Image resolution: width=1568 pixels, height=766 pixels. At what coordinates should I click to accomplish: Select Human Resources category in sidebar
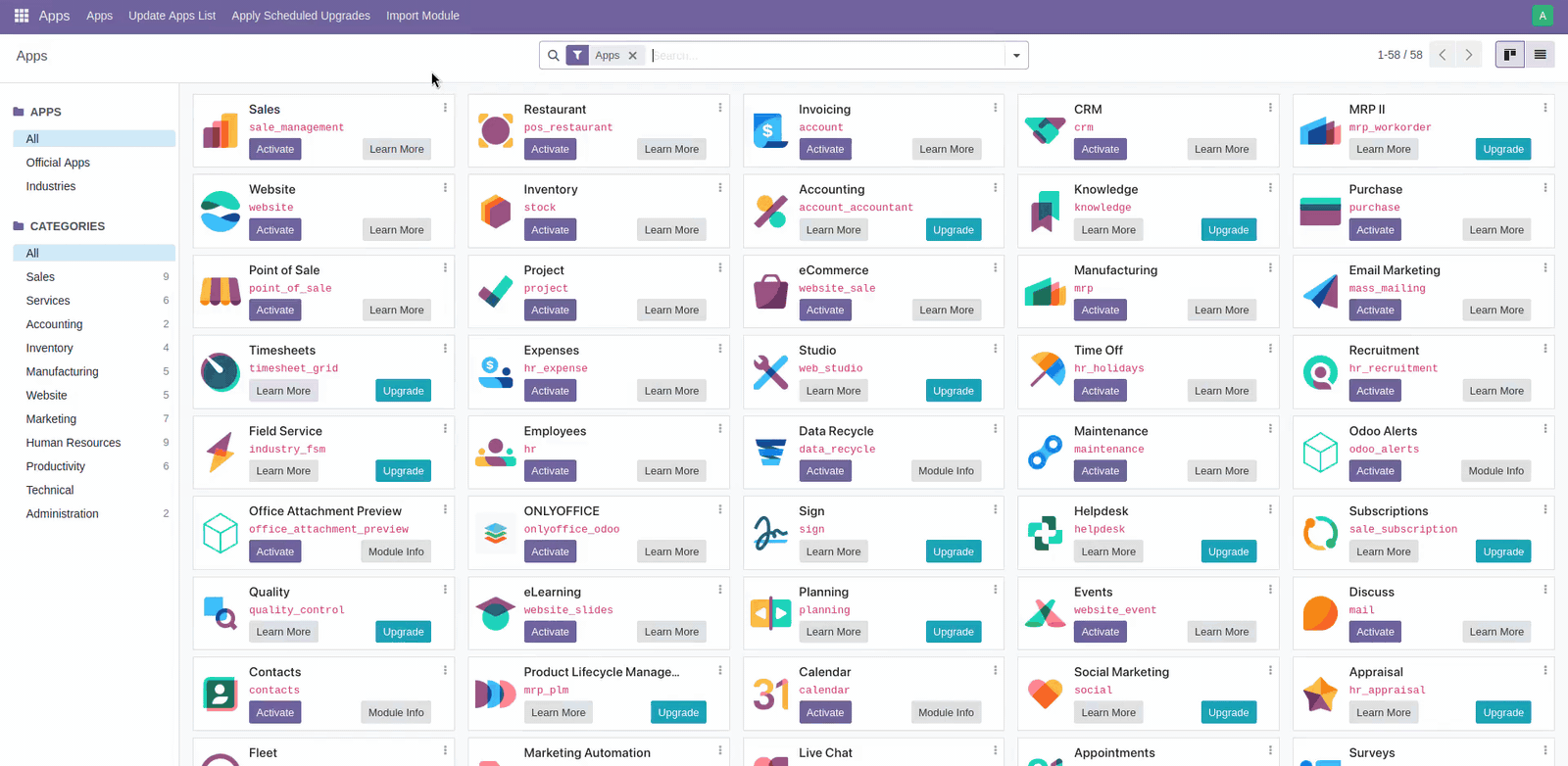73,443
